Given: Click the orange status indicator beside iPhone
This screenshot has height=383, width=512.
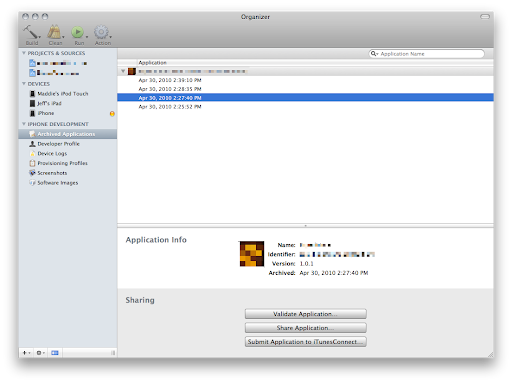Looking at the screenshot, I should click(112, 114).
